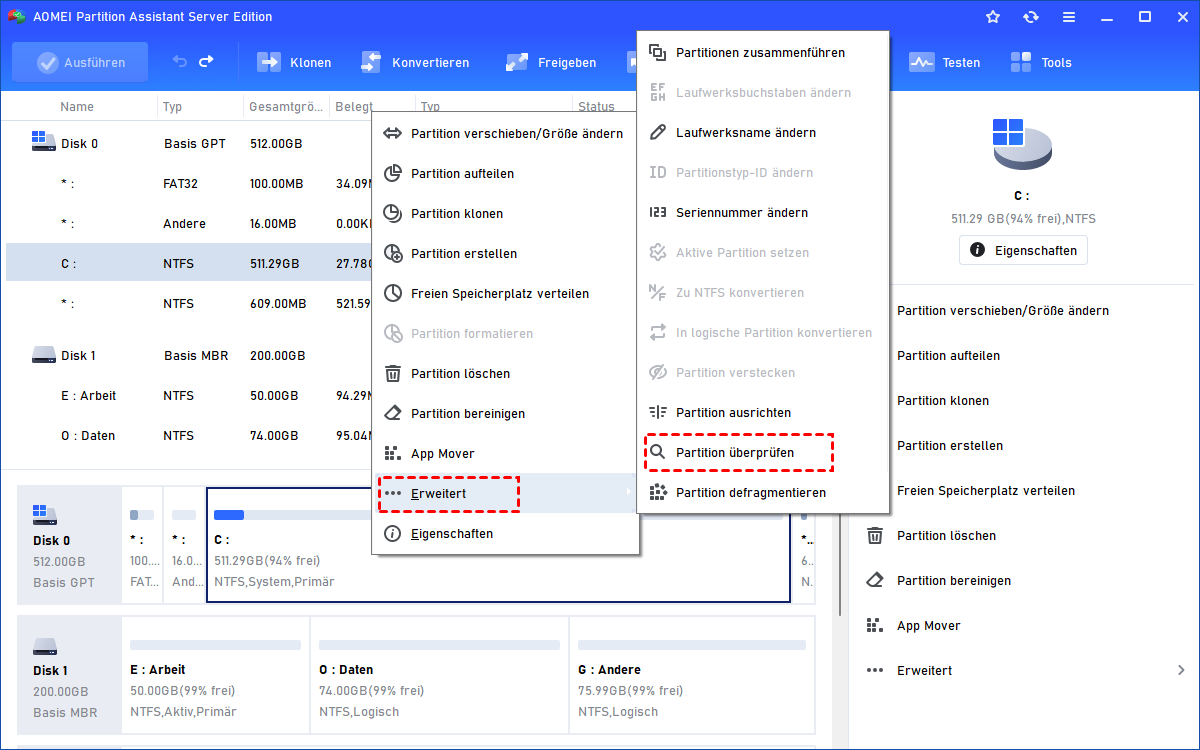Viewport: 1200px width, 750px height.
Task: Expand the Erweitert submenu entry
Action: point(505,493)
